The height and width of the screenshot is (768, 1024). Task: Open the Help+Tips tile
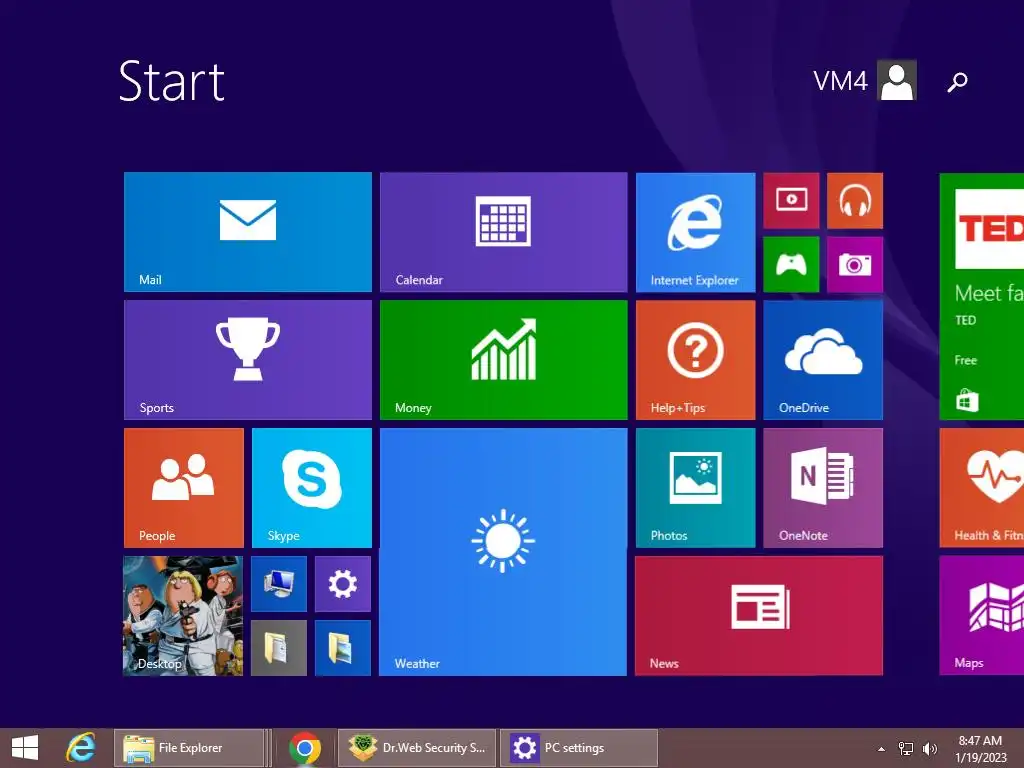[x=696, y=360]
